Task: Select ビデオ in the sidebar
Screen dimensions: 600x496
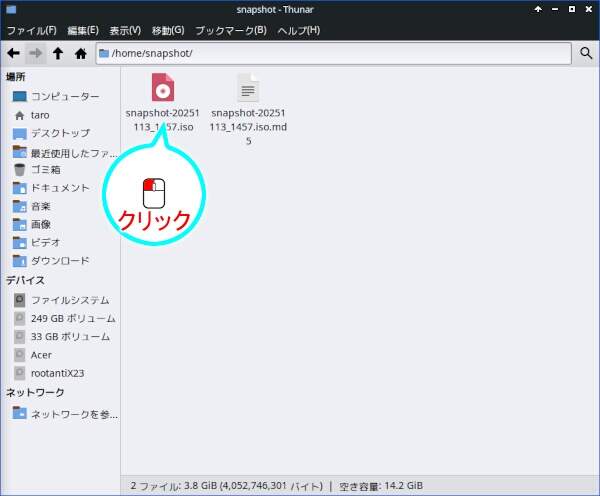Action: pos(46,242)
